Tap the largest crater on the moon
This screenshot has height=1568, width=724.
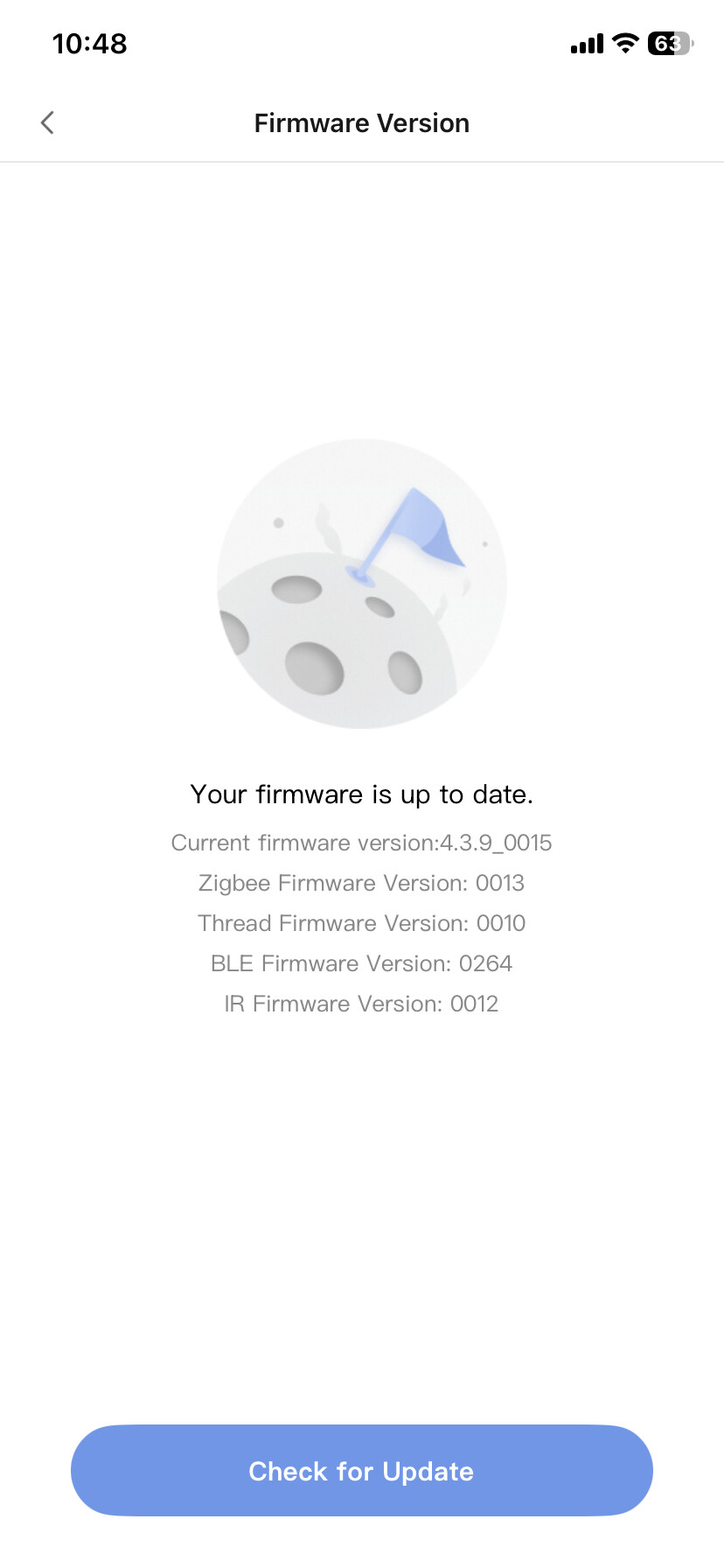[x=314, y=668]
